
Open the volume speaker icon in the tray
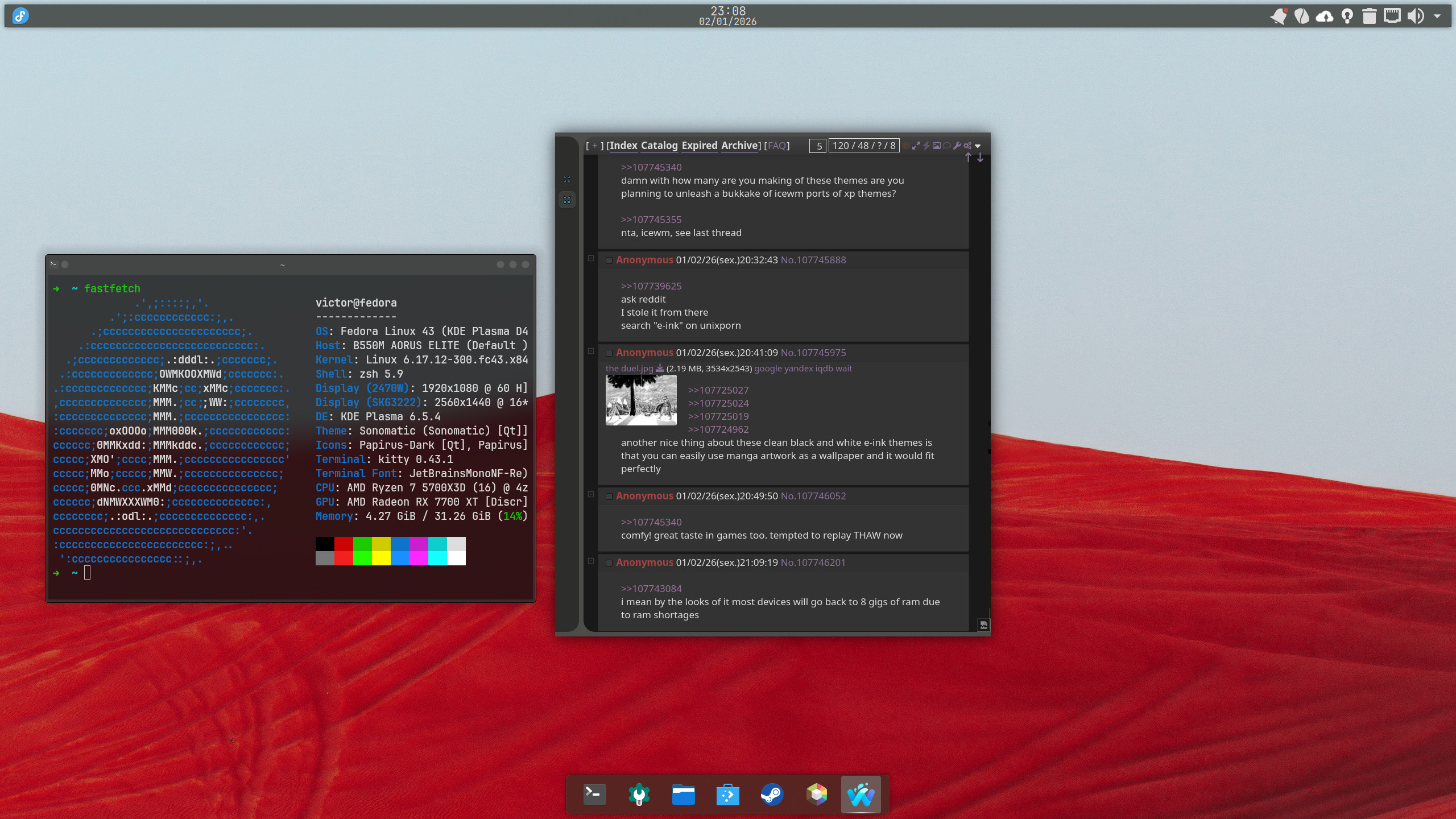(1416, 16)
